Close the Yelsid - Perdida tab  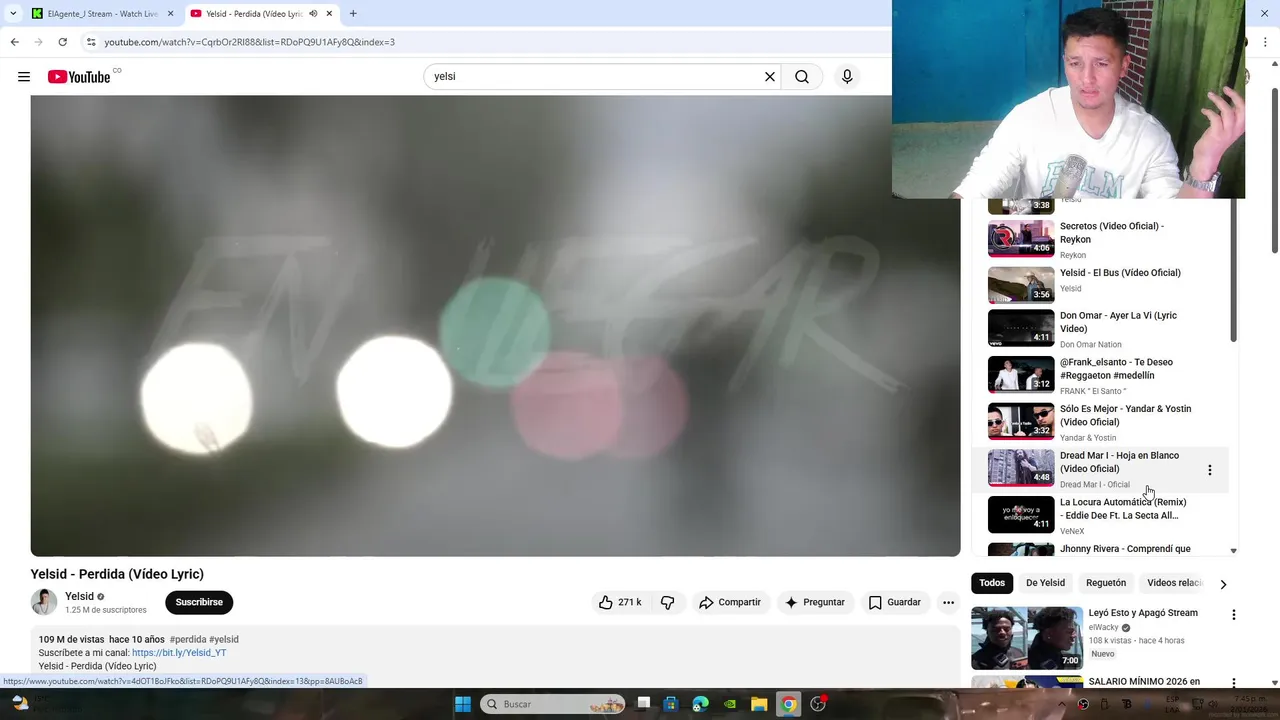point(329,14)
